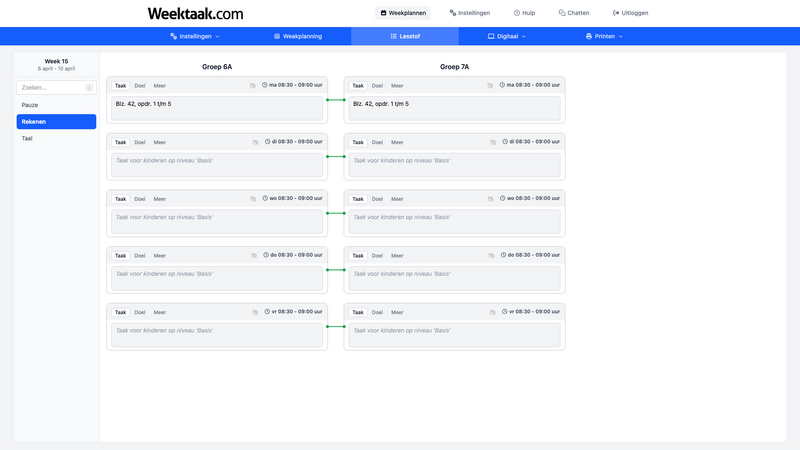Expand the Digitaal dropdown menu
800x450 pixels.
click(x=507, y=36)
